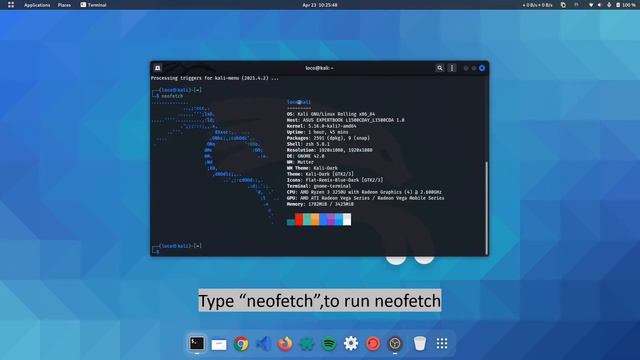
Task: Click the Host: ASUS EXPERTBOOK line
Action: (345, 120)
